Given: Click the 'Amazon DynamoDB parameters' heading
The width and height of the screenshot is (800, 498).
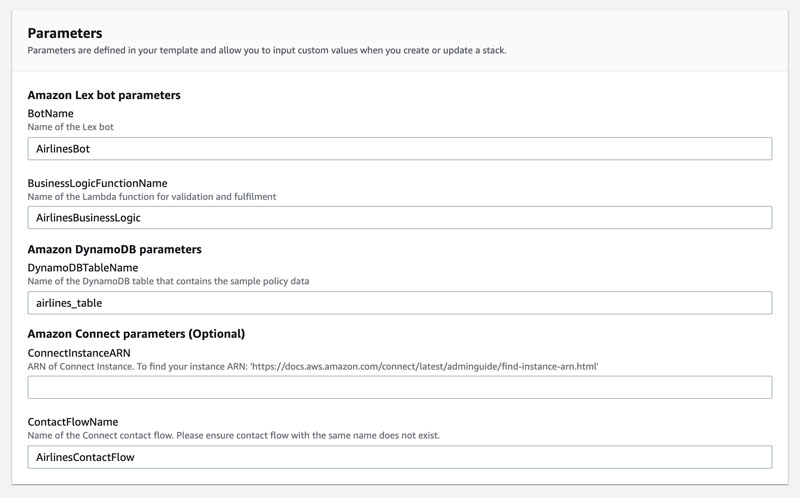Looking at the screenshot, I should pos(114,249).
